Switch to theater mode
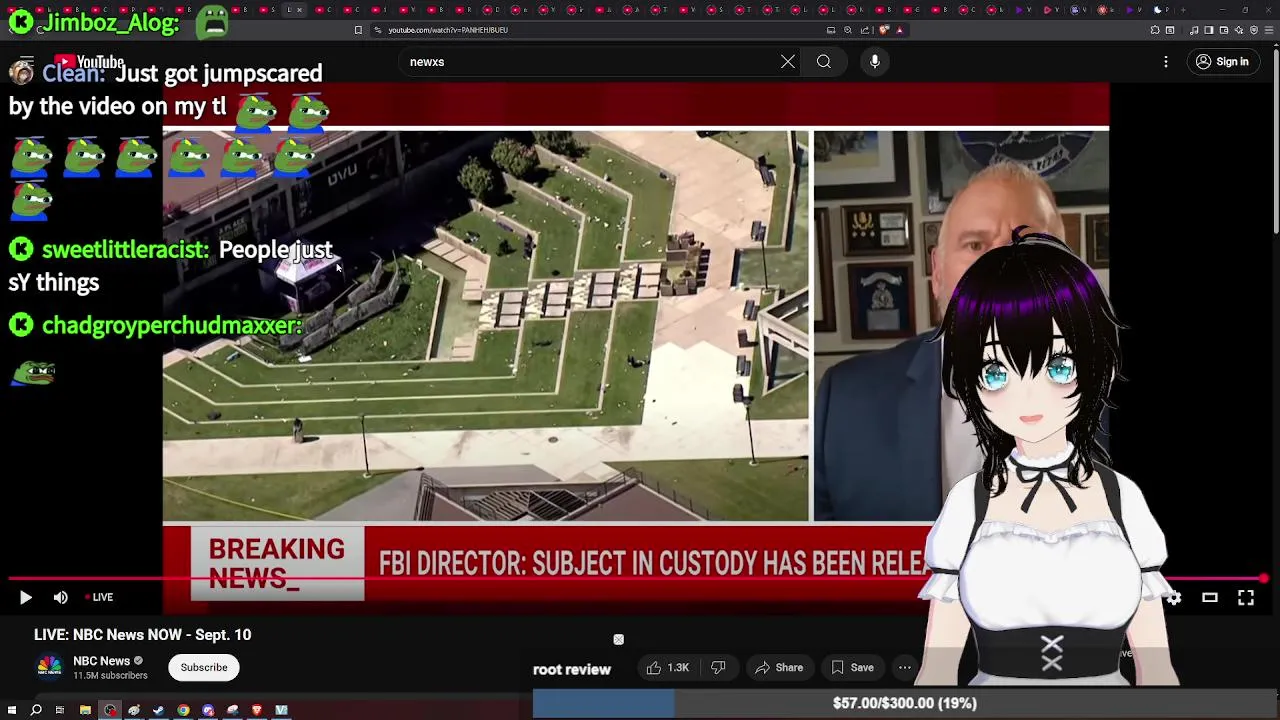Viewport: 1280px width, 720px height. [x=1210, y=597]
